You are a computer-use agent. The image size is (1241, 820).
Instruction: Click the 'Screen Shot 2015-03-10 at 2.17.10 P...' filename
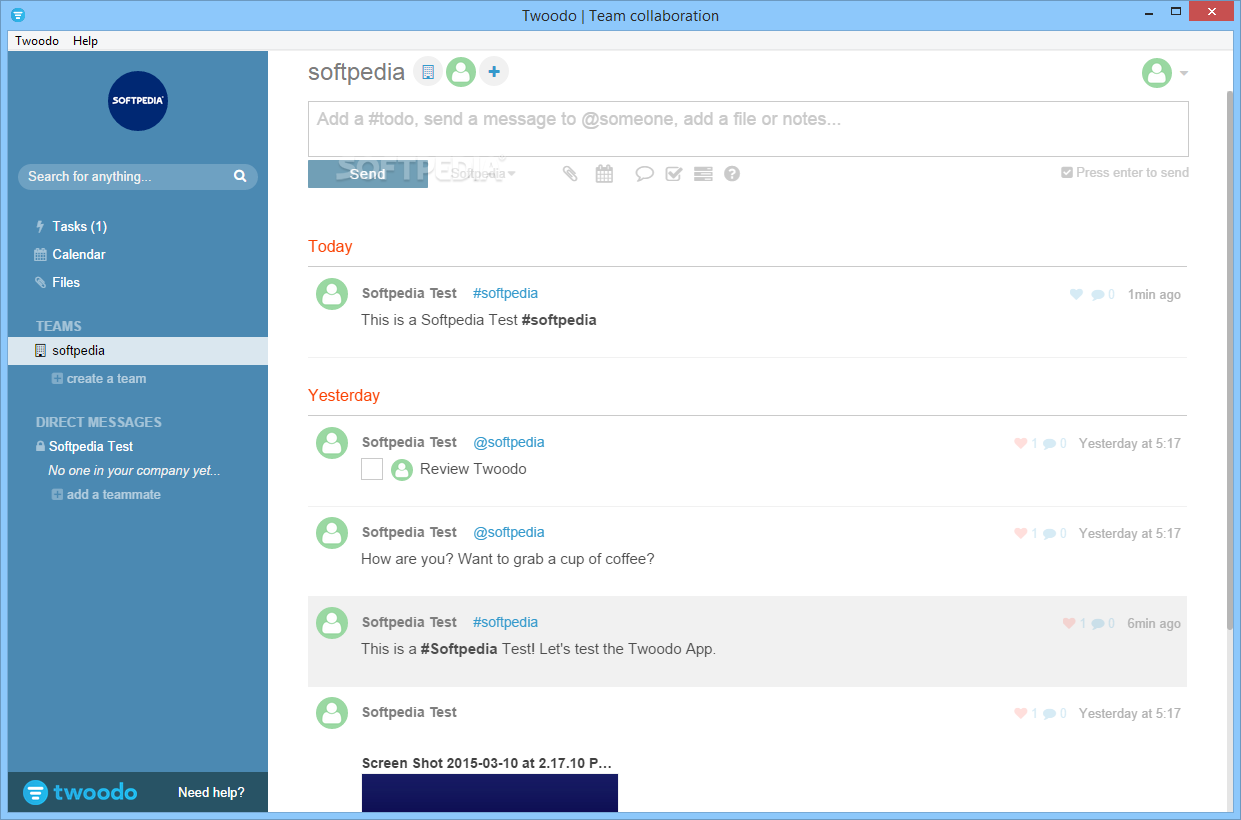click(487, 763)
